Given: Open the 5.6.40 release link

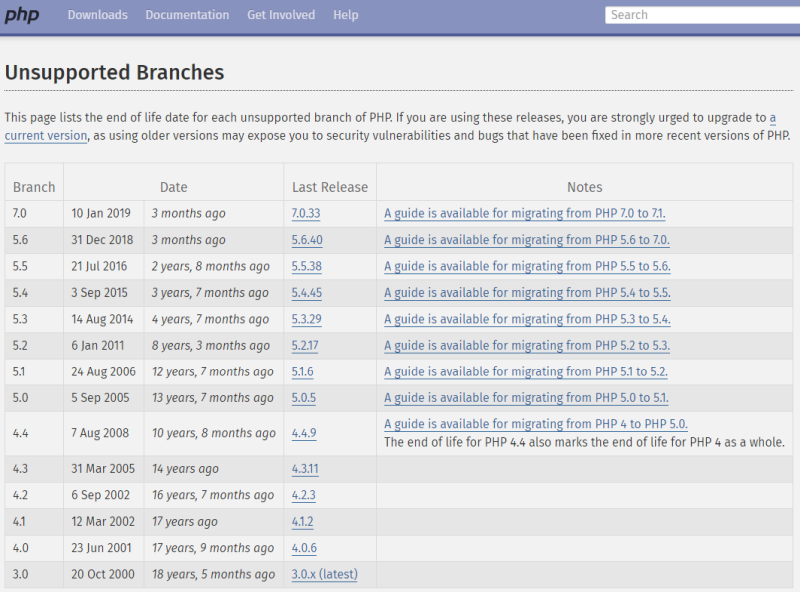Looking at the screenshot, I should pyautogui.click(x=307, y=240).
